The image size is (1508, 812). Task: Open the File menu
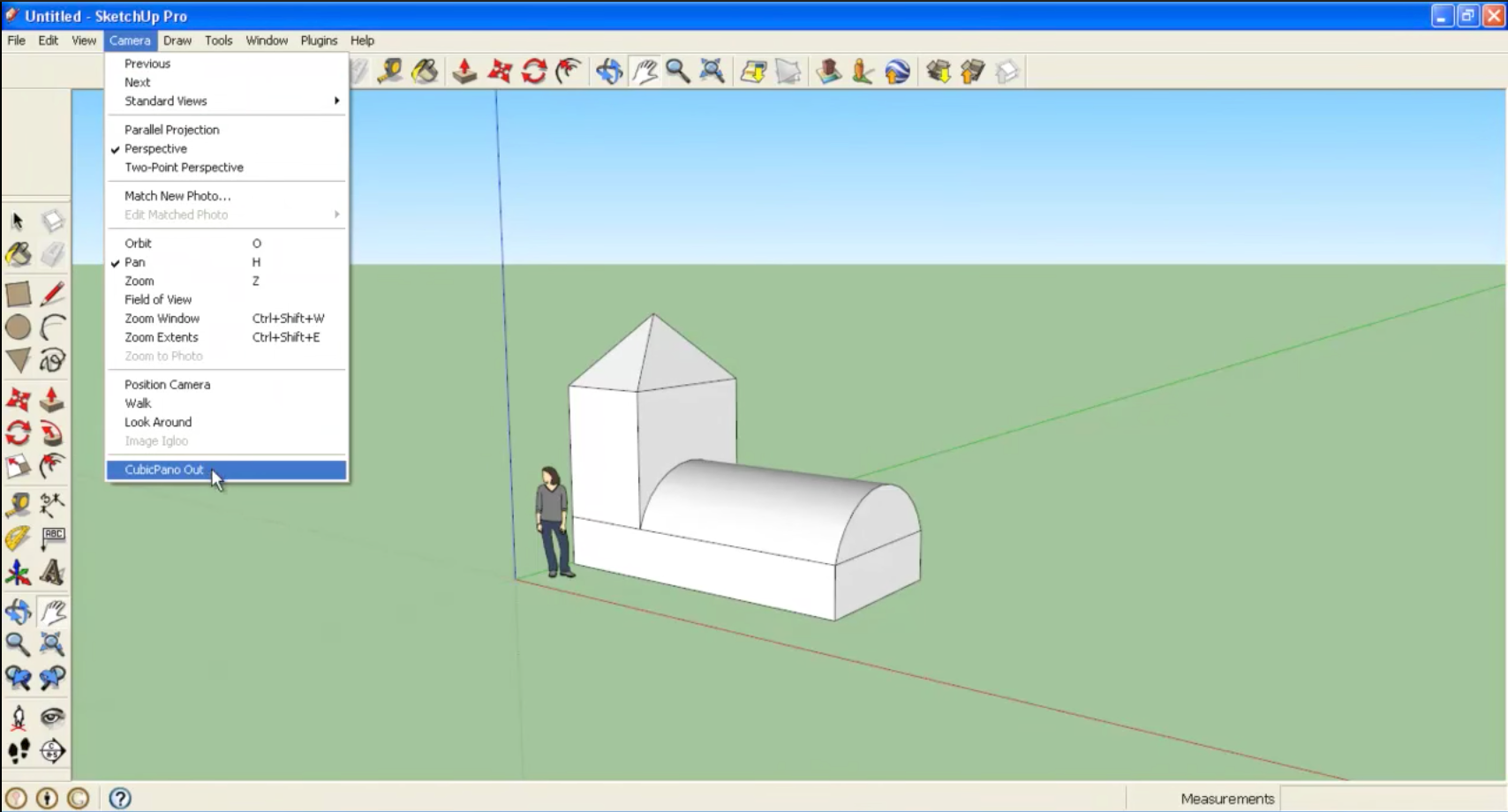click(17, 41)
